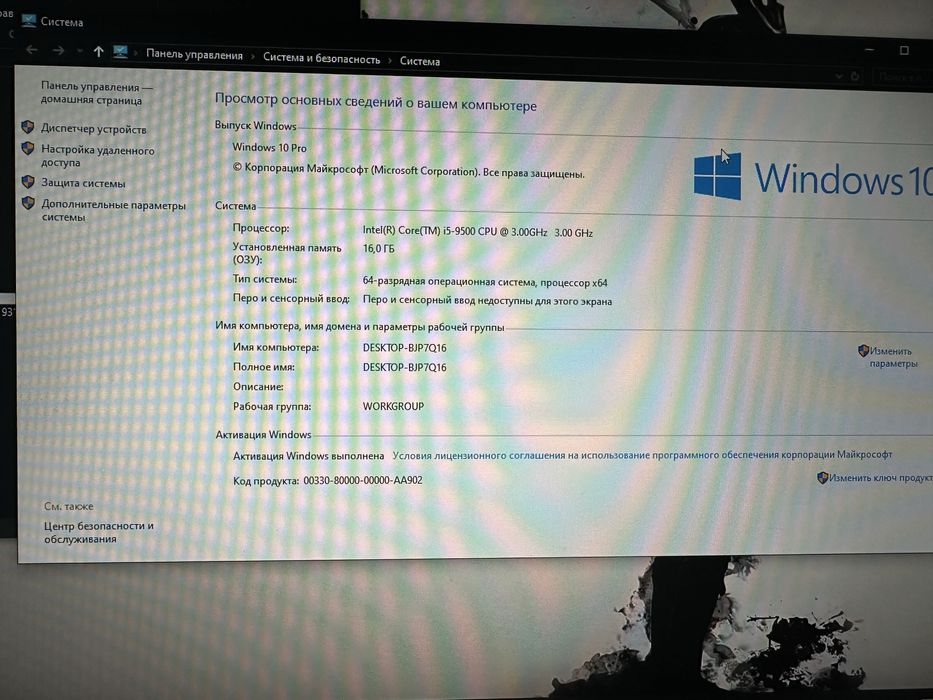Click installed memory value 16,0 ГБ

tap(378, 248)
